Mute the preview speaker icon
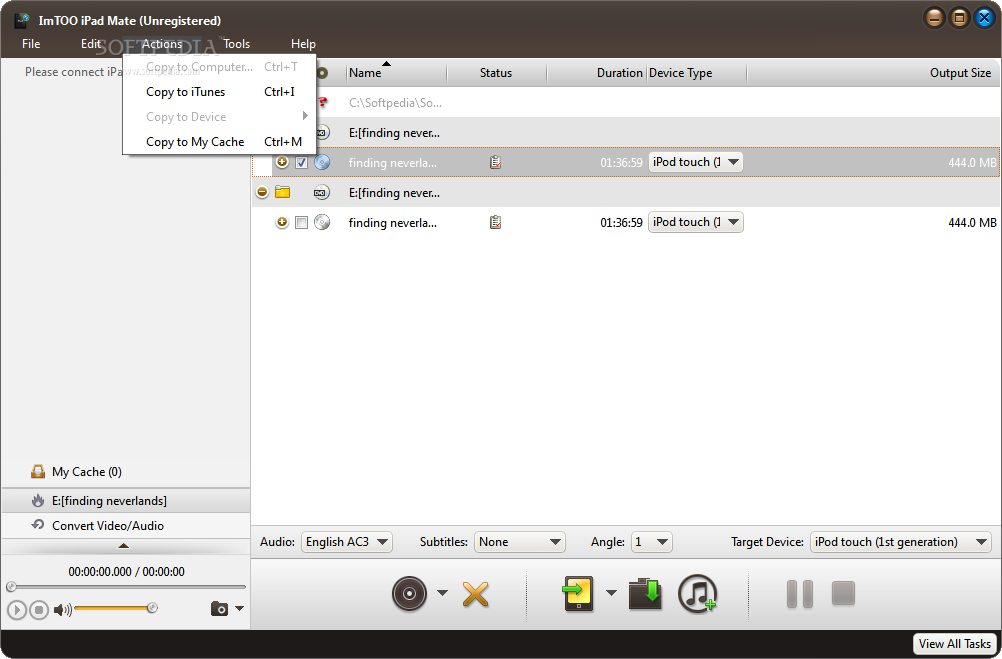Viewport: 1002px width, 659px height. [62, 610]
